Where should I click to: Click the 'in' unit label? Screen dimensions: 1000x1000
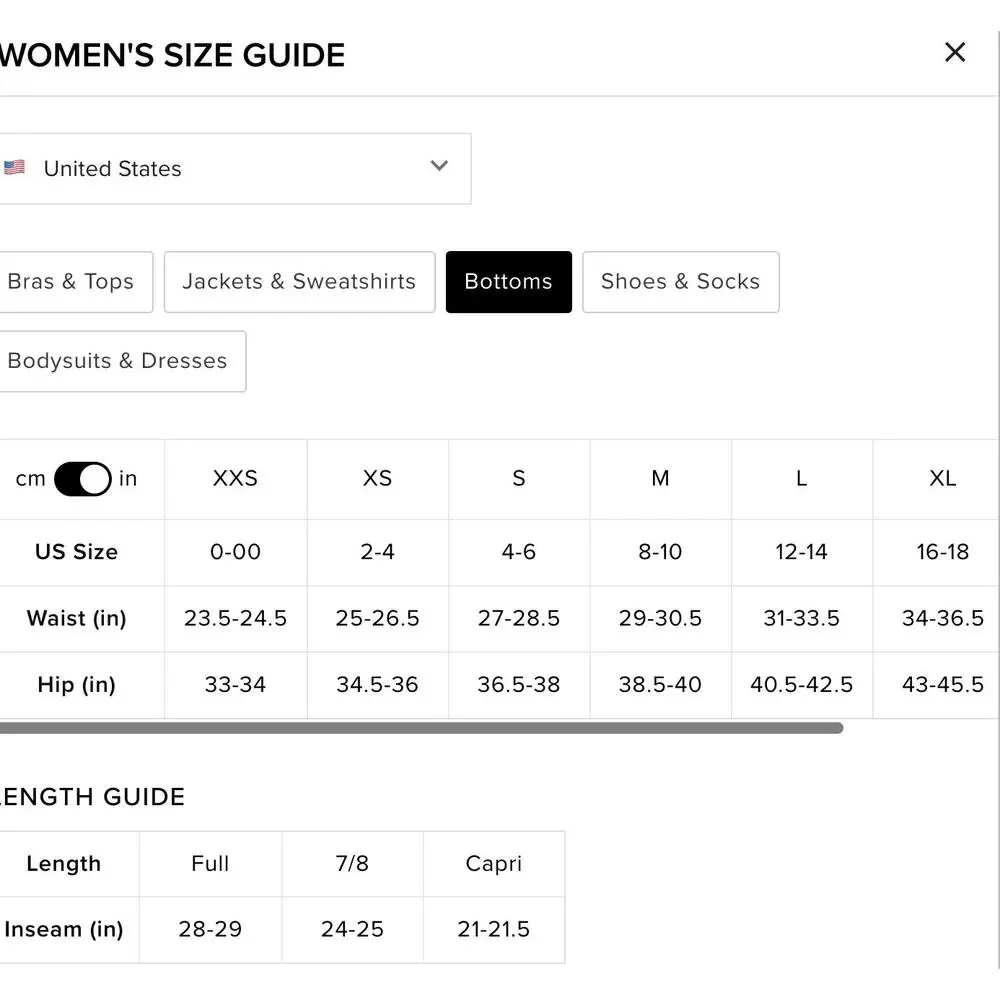[128, 478]
